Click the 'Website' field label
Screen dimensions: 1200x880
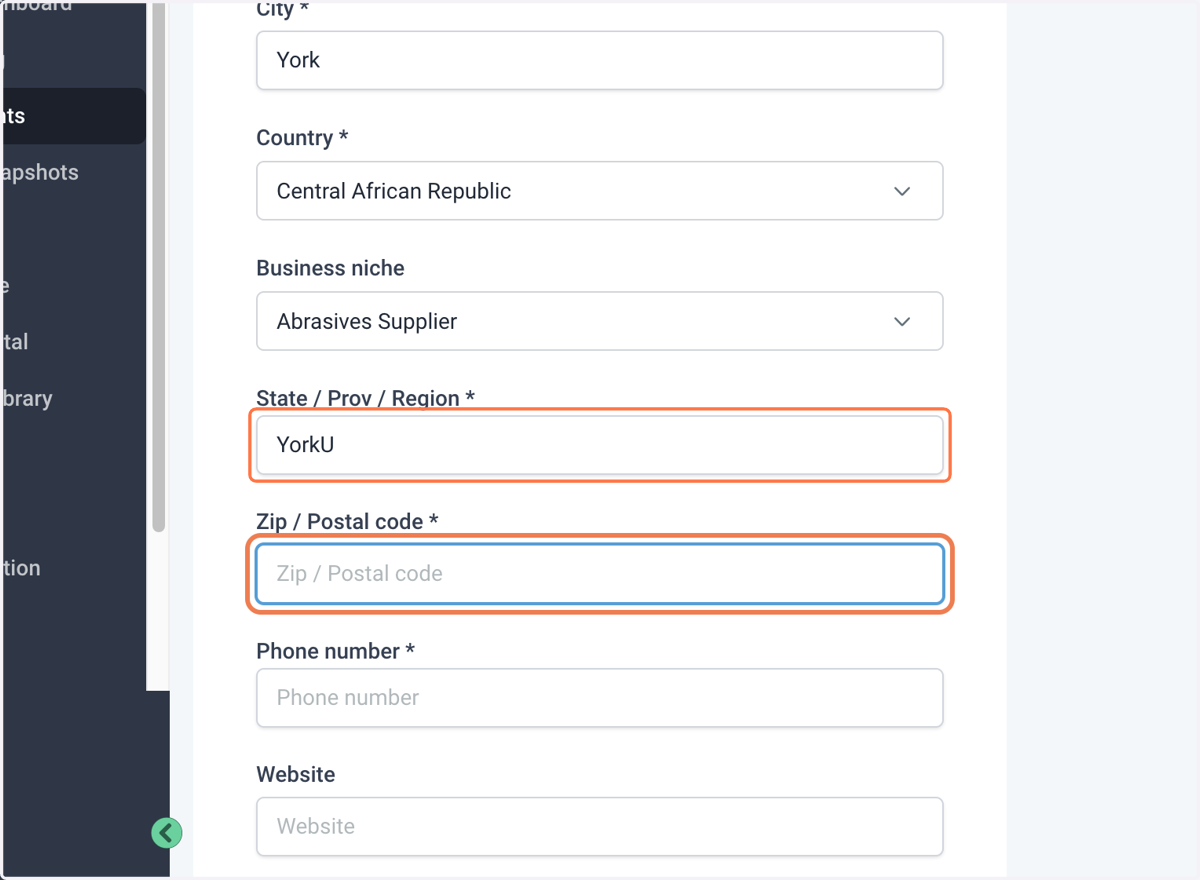[296, 774]
